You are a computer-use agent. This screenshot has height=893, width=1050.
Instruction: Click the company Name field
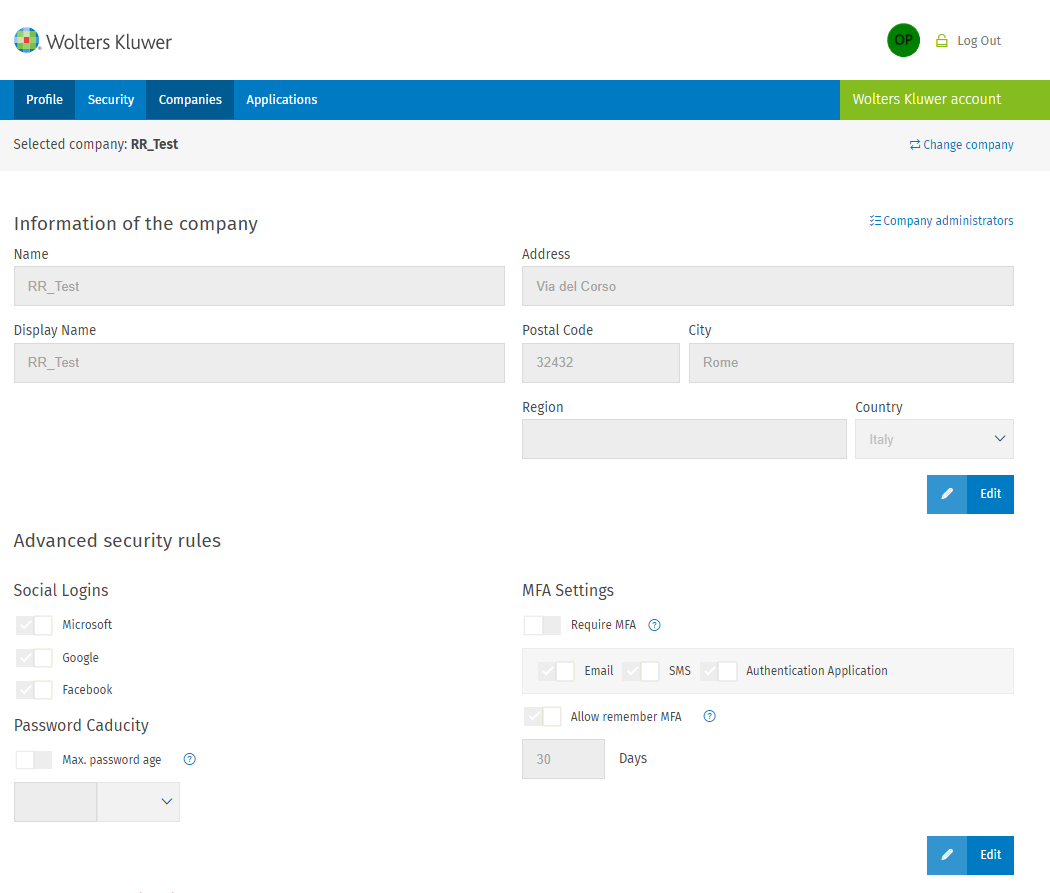pyautogui.click(x=259, y=287)
